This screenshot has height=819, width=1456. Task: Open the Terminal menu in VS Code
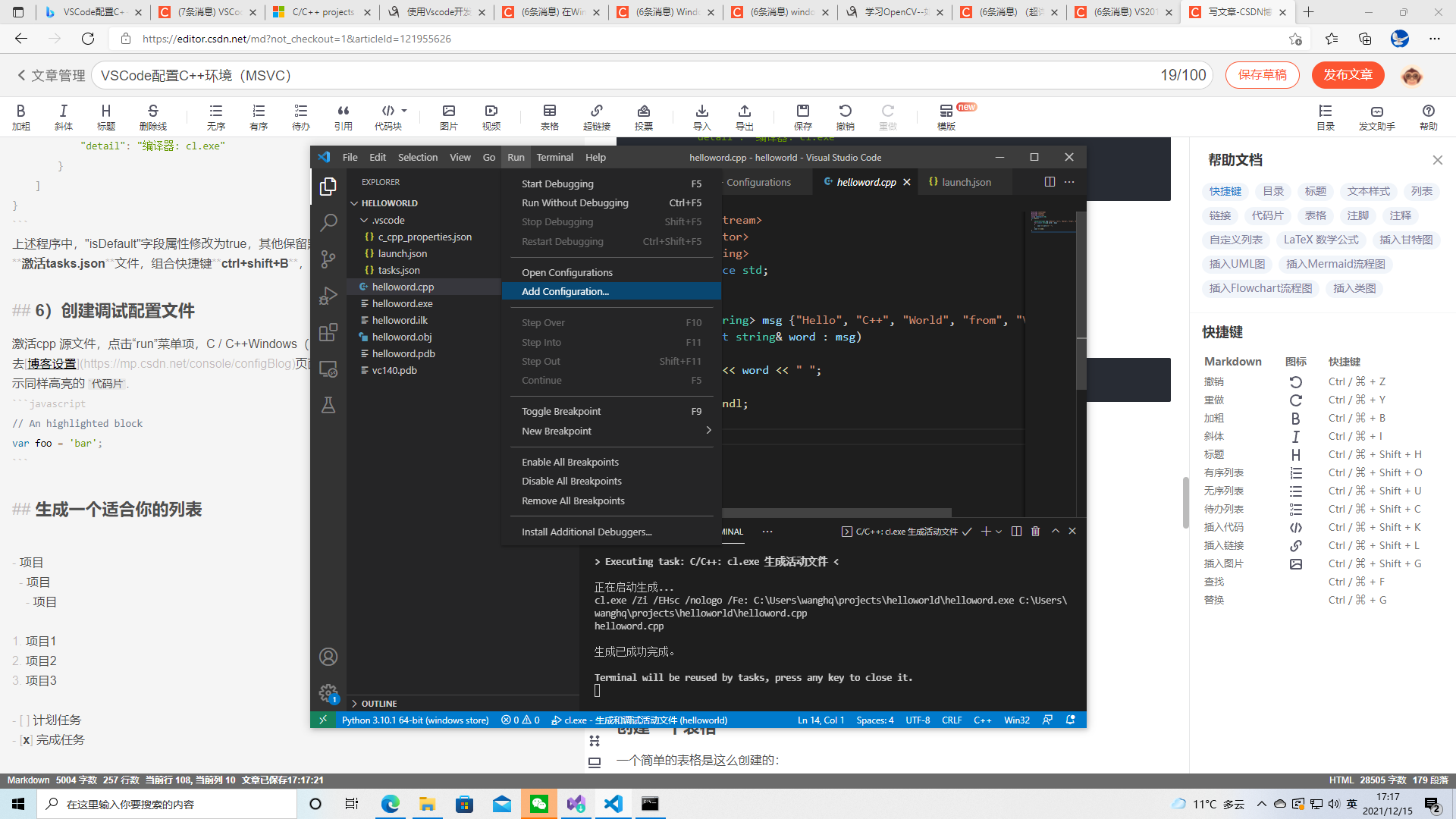click(x=554, y=157)
